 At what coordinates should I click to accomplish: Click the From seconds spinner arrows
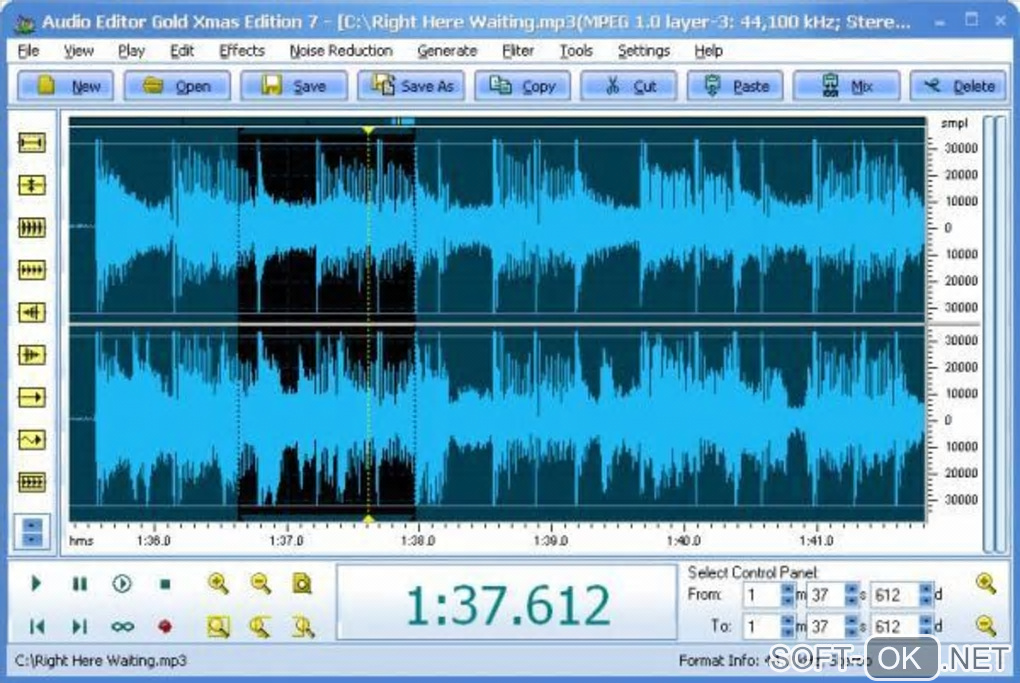pos(851,595)
